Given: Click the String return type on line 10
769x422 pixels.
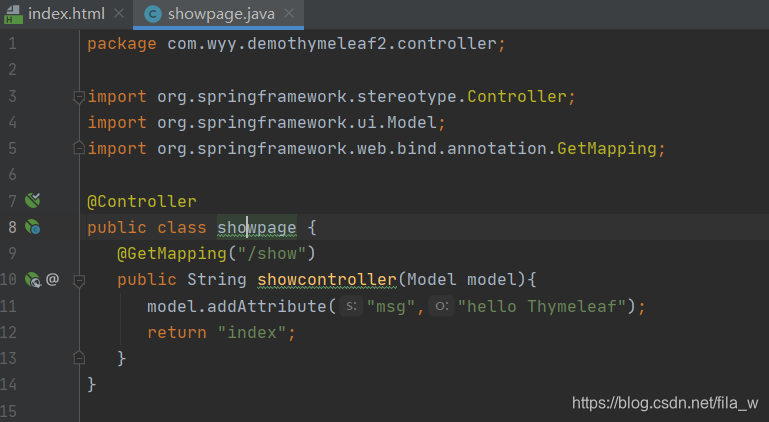Looking at the screenshot, I should 217,280.
